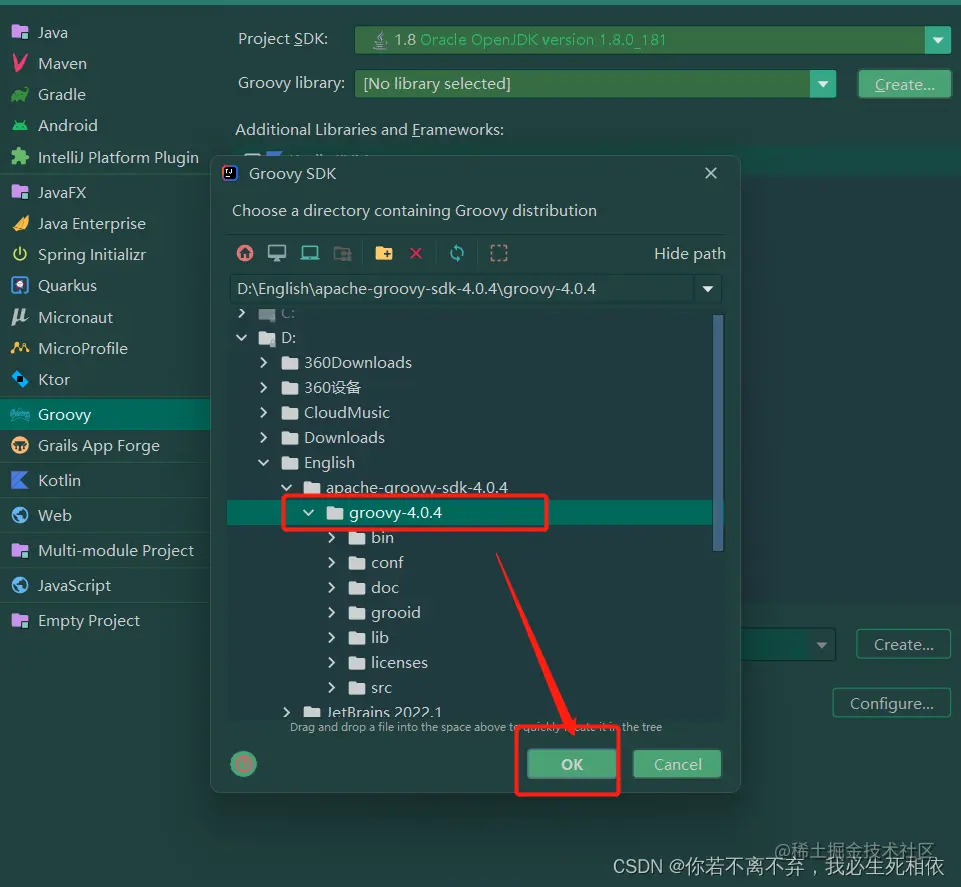Create a new folder with the New Folder icon

(x=384, y=253)
